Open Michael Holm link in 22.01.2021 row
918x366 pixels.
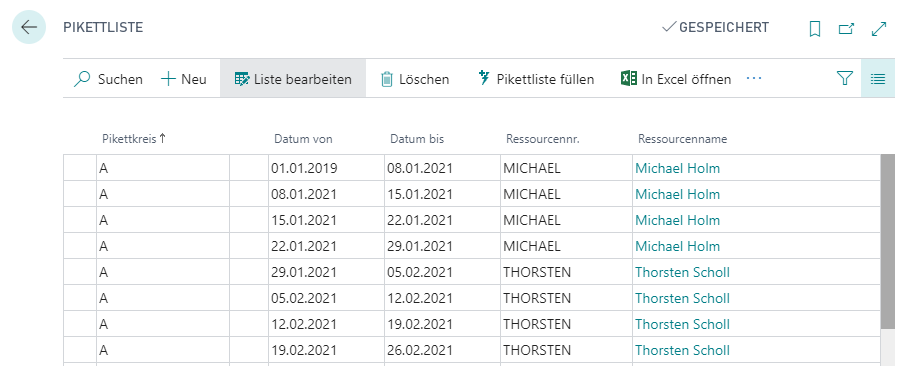click(677, 247)
